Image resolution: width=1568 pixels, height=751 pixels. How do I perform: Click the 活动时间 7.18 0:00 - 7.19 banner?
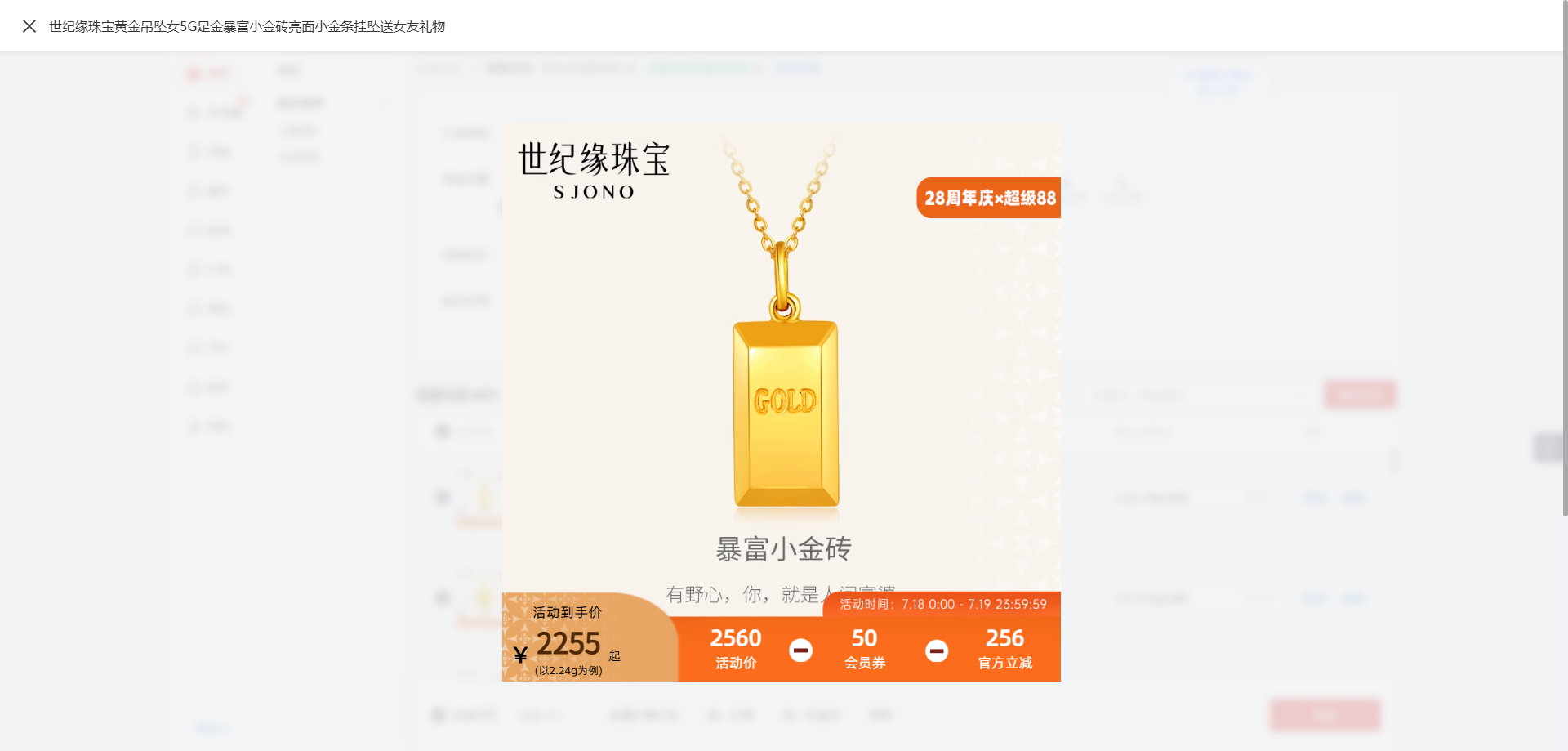[x=942, y=605]
